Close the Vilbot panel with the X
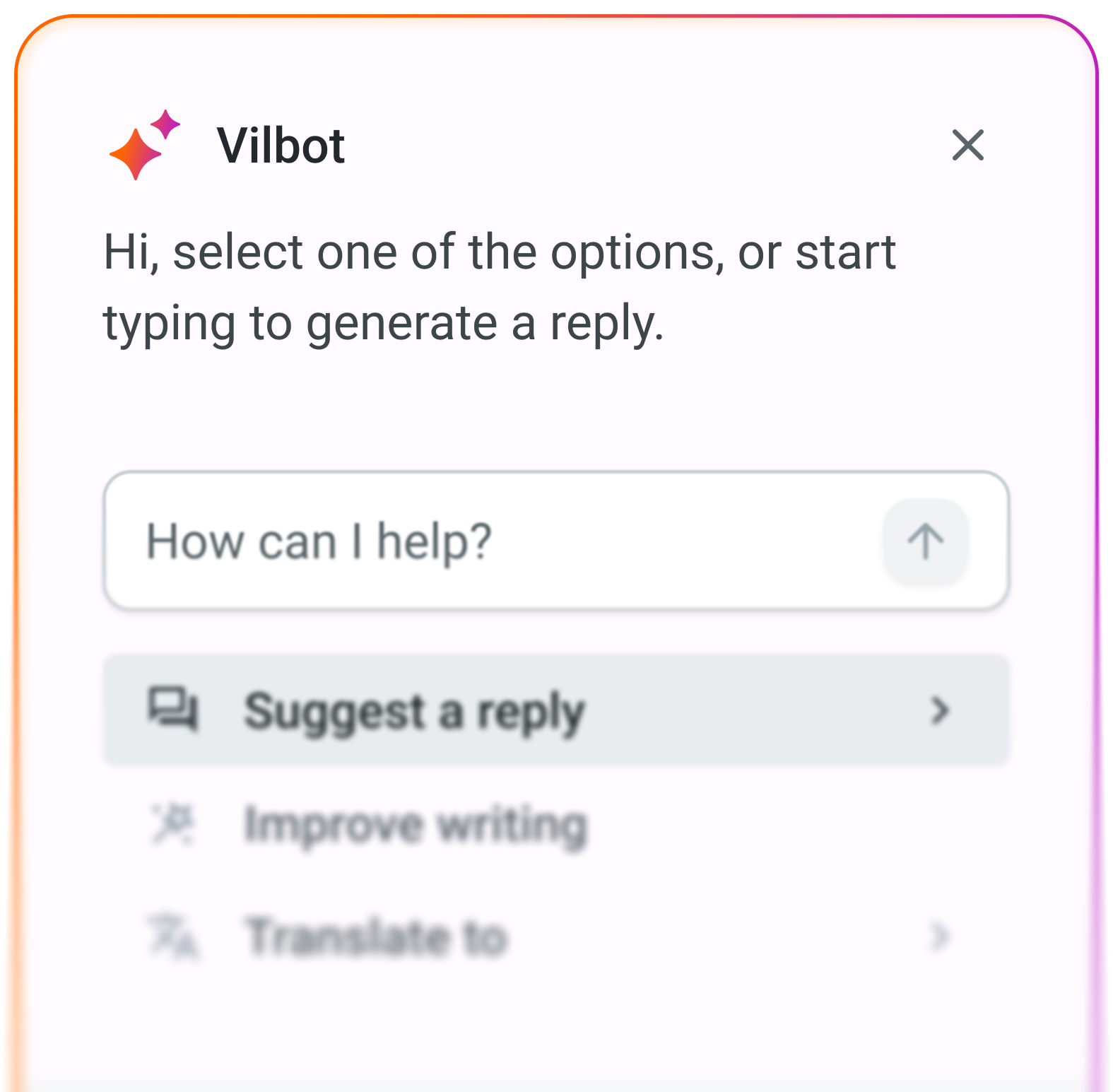The height and width of the screenshot is (1092, 1113). (x=967, y=145)
